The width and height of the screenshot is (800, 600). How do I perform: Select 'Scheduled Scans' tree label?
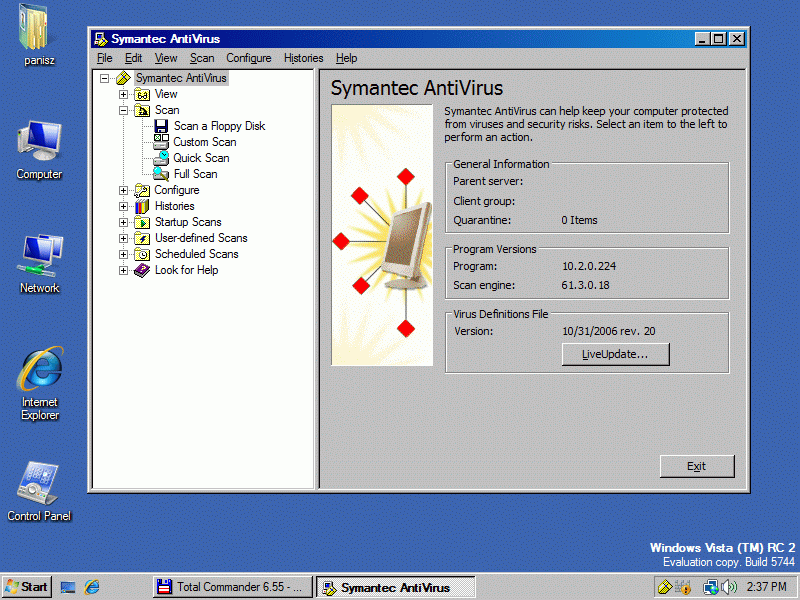pos(196,254)
